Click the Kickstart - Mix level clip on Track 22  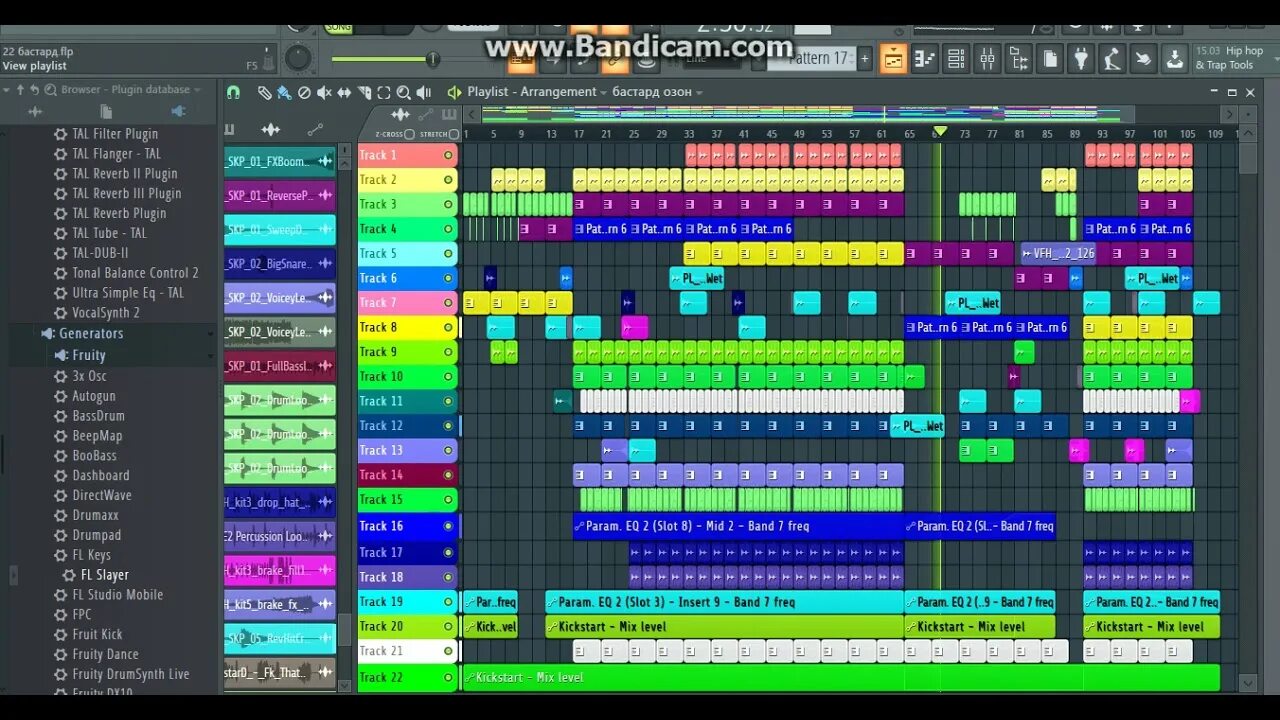point(840,677)
